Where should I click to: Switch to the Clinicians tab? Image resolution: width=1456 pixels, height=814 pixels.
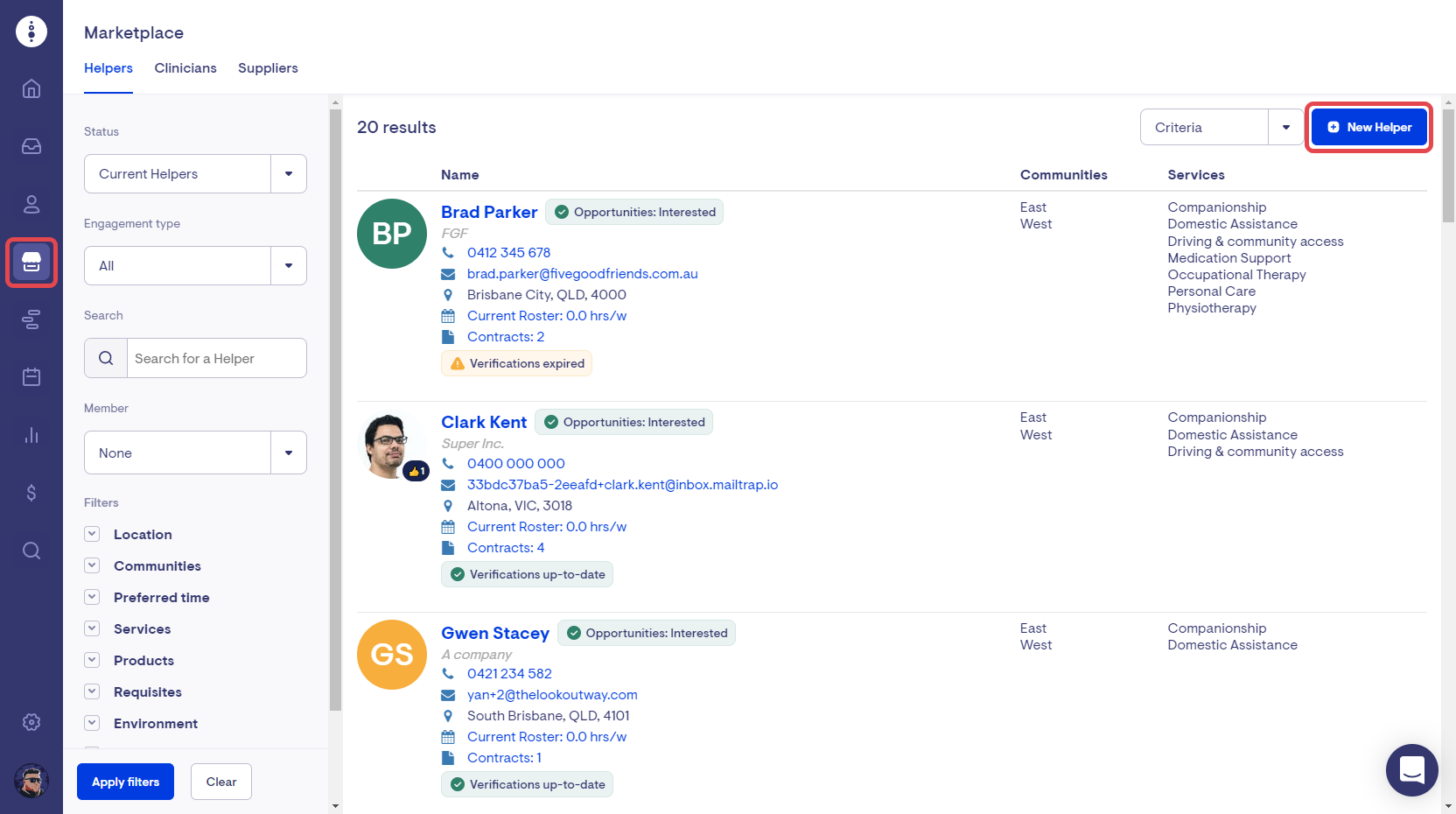click(185, 68)
